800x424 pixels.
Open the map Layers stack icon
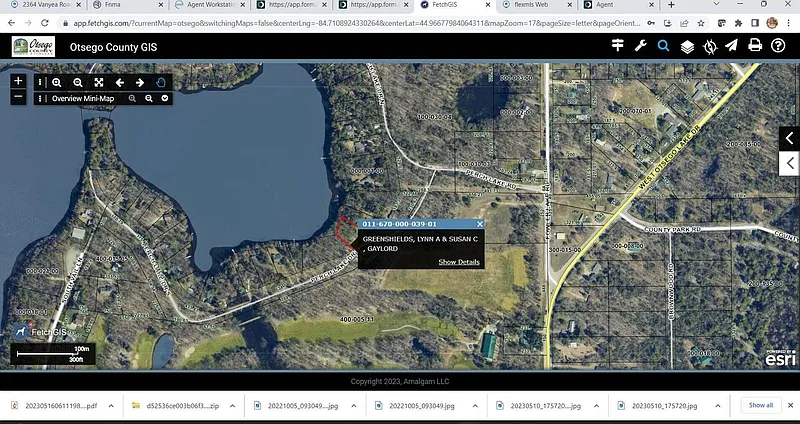coord(687,46)
